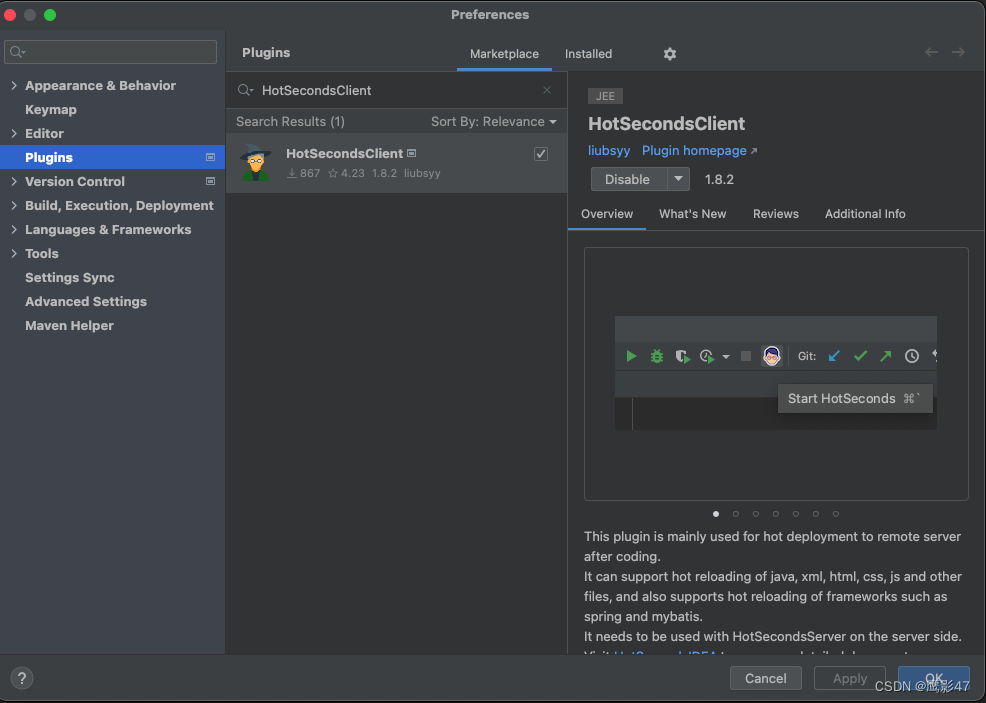Click the forward navigation arrow
The height and width of the screenshot is (703, 986).
(959, 51)
